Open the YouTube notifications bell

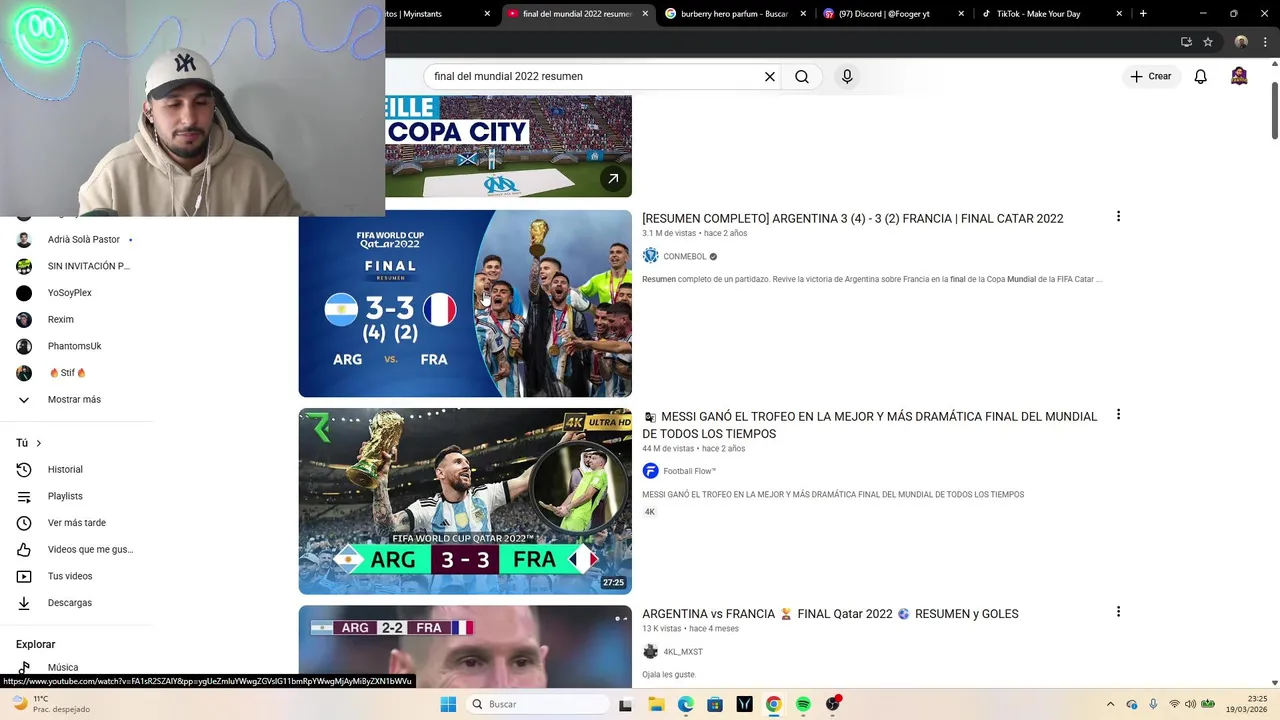[x=1201, y=76]
